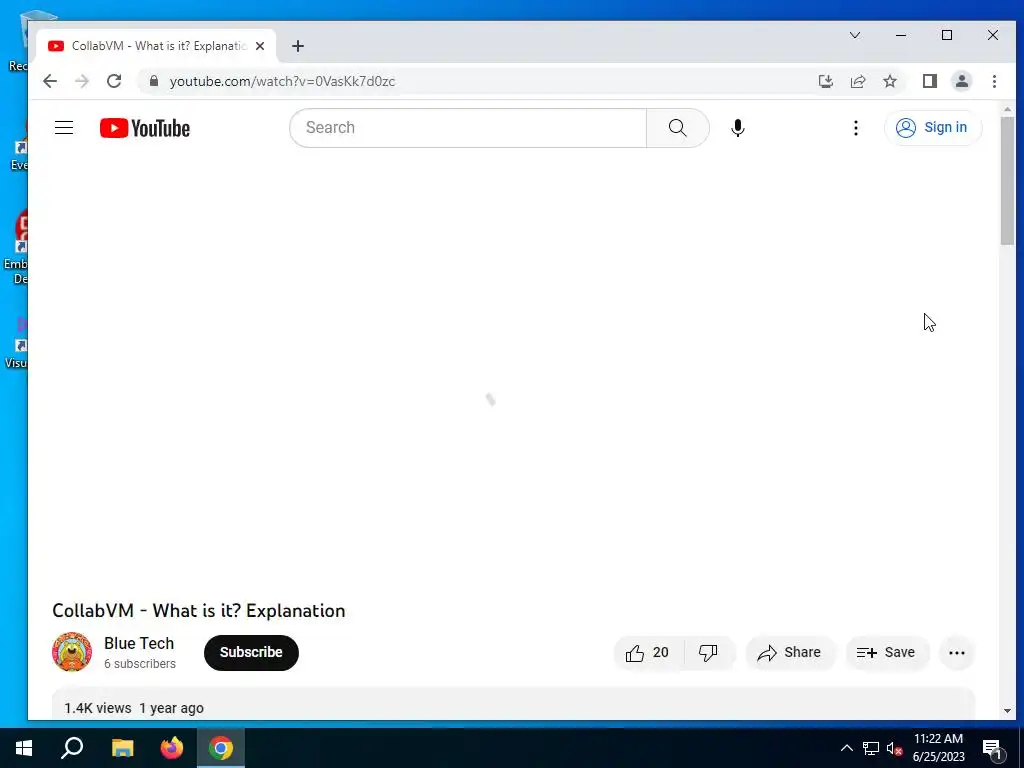The width and height of the screenshot is (1024, 768).
Task: Click the Sign in button
Action: 933,127
